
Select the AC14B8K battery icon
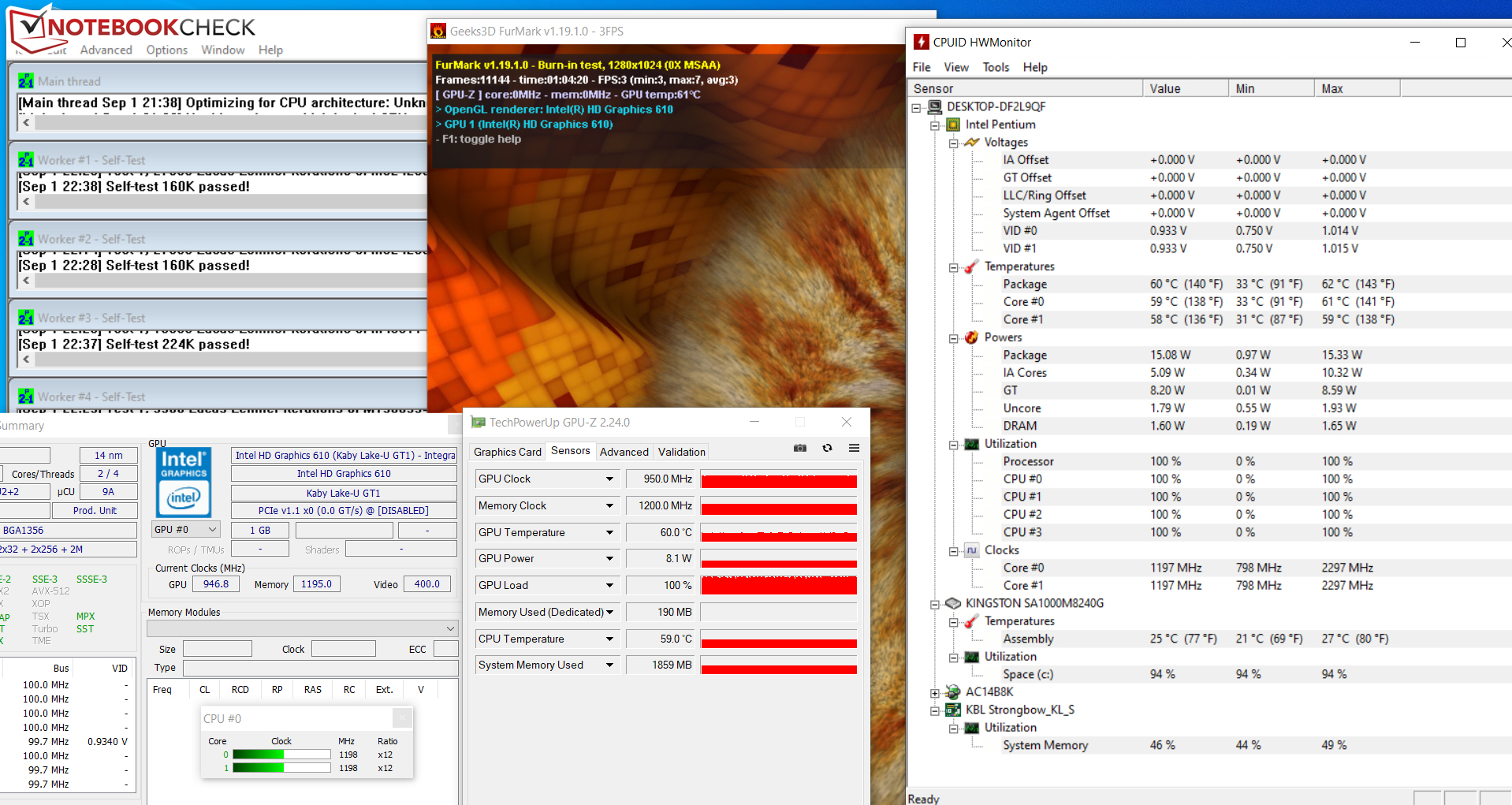[953, 692]
